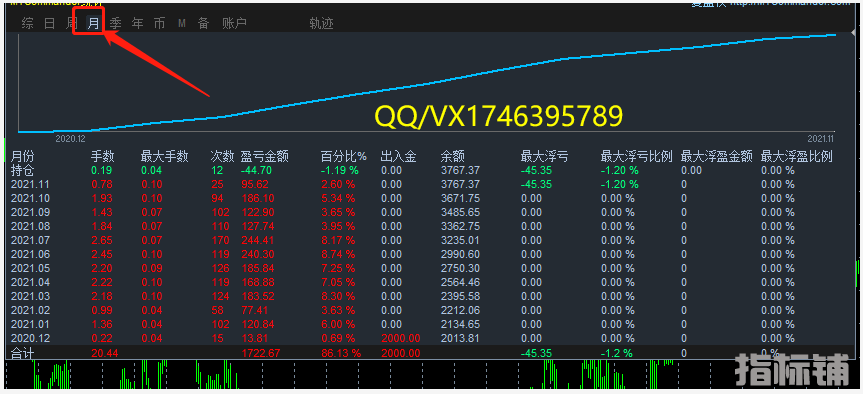Select the 2021.06 month row

pyautogui.click(x=30, y=254)
